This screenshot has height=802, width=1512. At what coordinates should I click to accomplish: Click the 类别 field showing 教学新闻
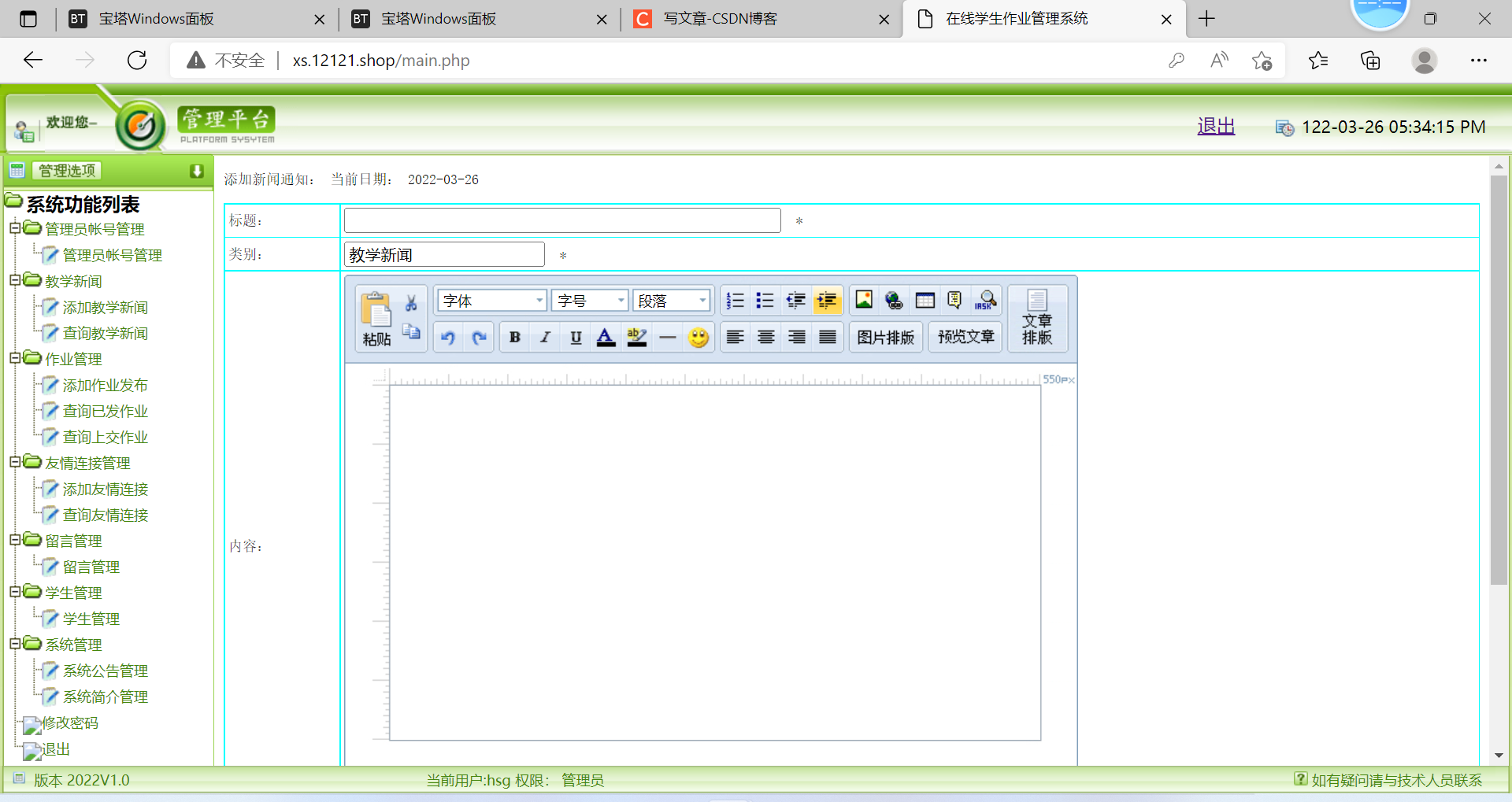click(x=444, y=254)
